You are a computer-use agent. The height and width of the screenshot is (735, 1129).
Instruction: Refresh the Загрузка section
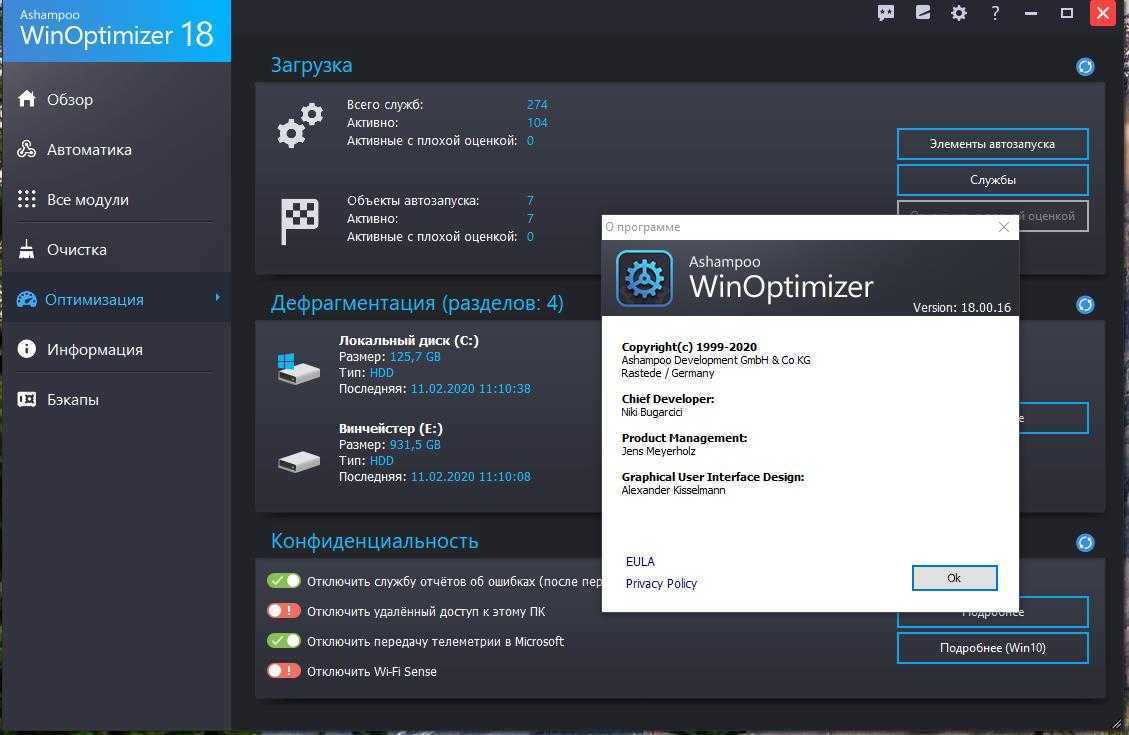(1085, 66)
